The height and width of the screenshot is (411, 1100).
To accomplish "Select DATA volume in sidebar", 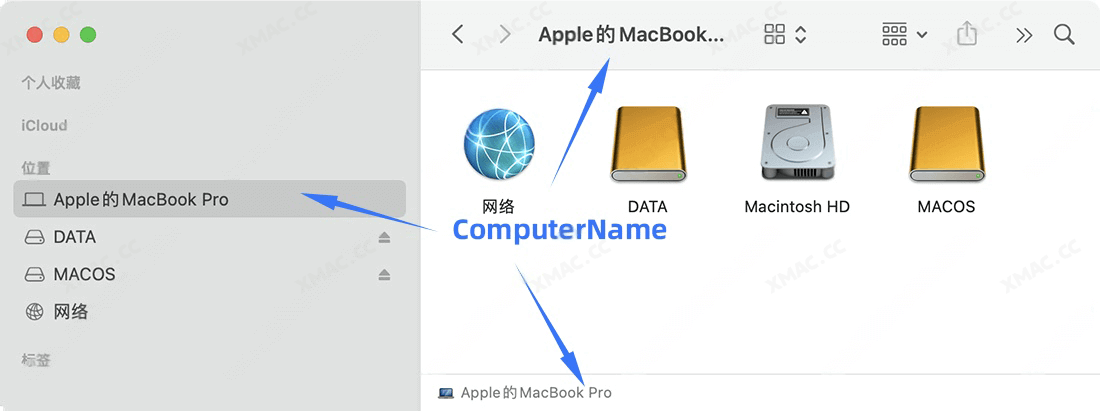I will [209, 237].
